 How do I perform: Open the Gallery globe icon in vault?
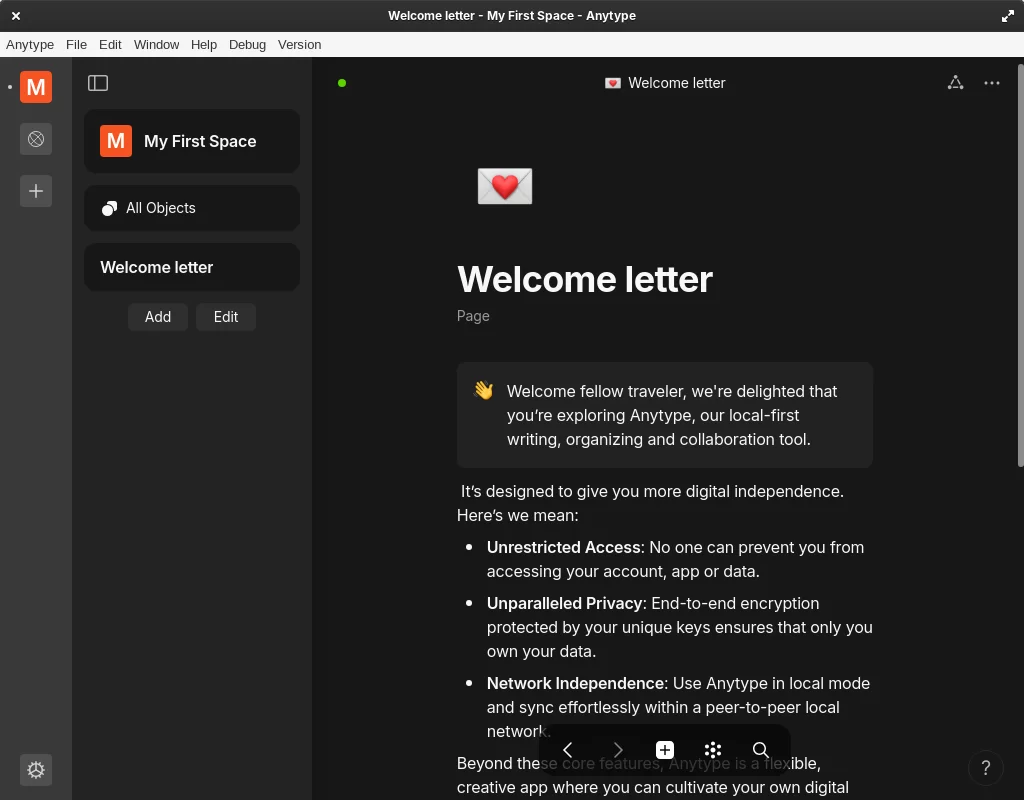36,139
